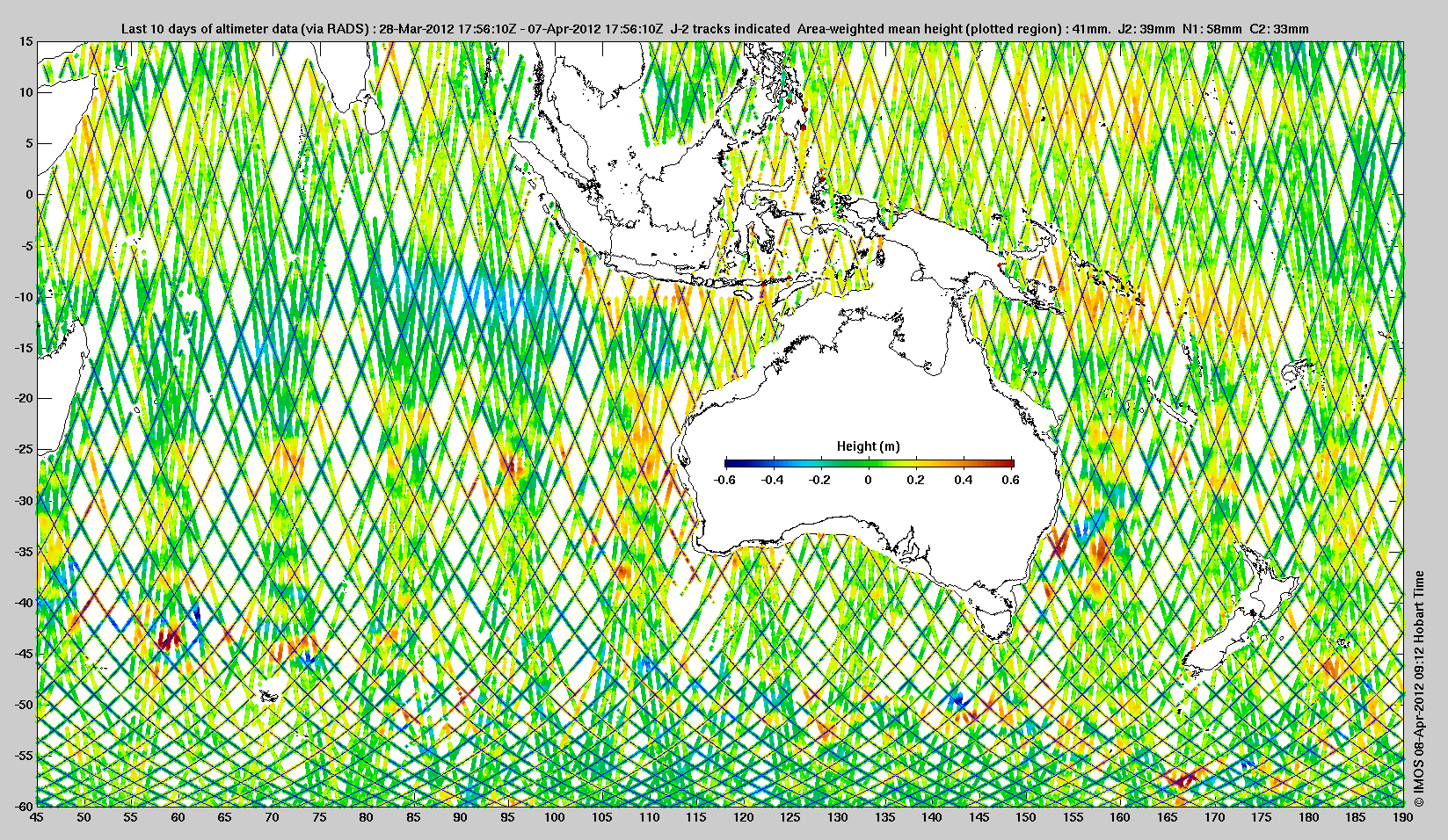Image resolution: width=1448 pixels, height=840 pixels.
Task: Click the longitude axis label 160
Action: (x=1120, y=817)
